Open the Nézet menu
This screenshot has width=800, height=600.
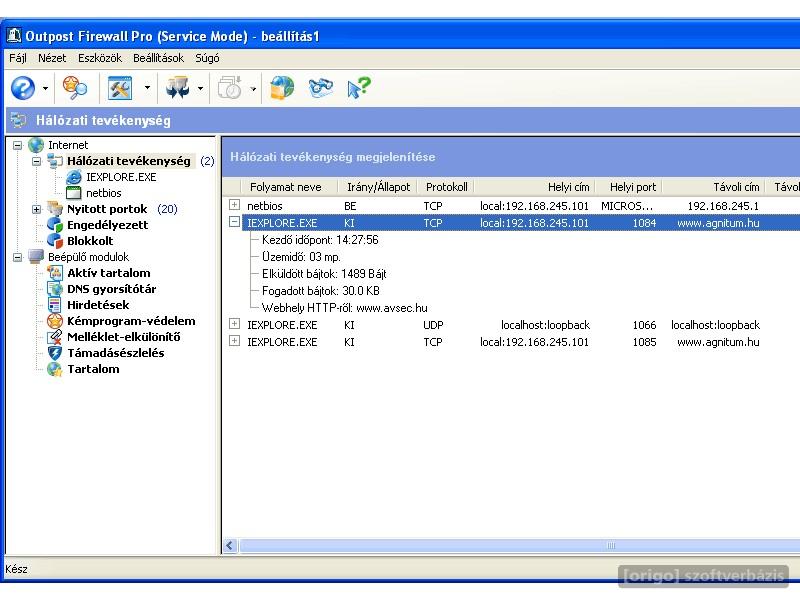click(x=52, y=58)
